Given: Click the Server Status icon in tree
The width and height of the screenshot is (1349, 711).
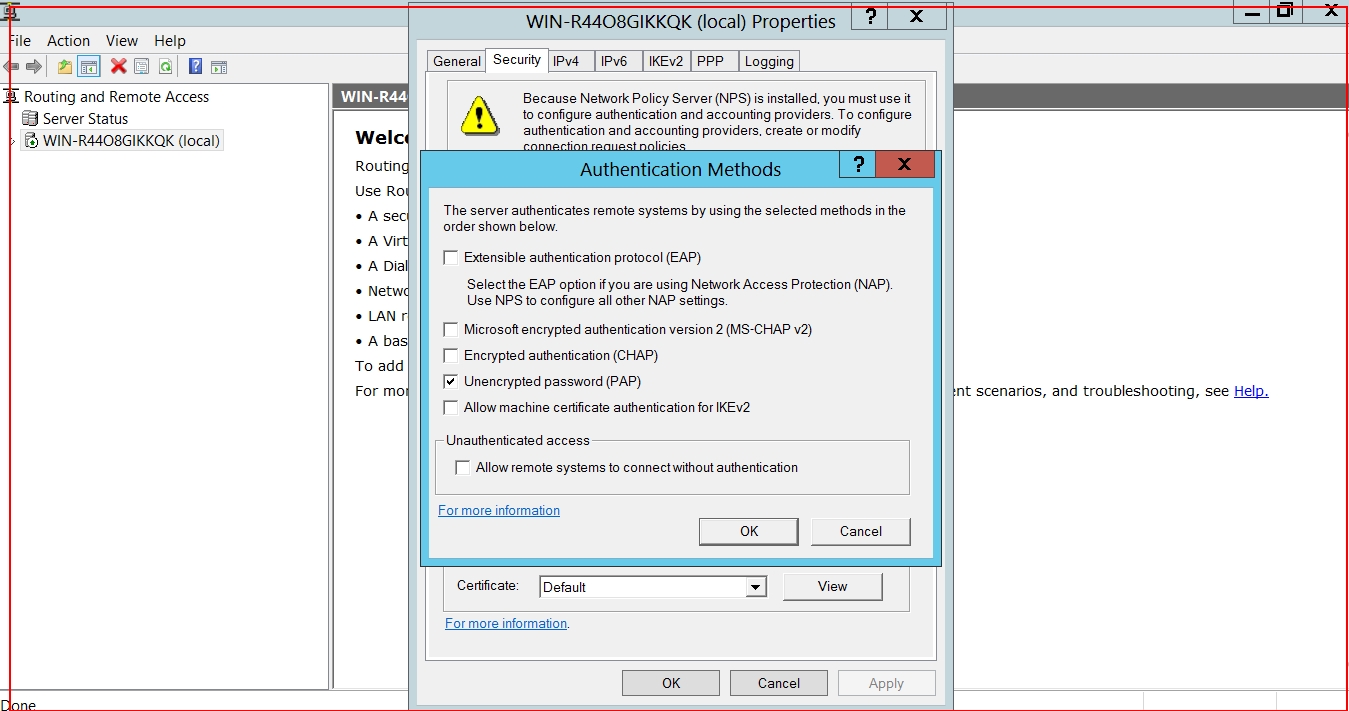Looking at the screenshot, I should click(31, 119).
